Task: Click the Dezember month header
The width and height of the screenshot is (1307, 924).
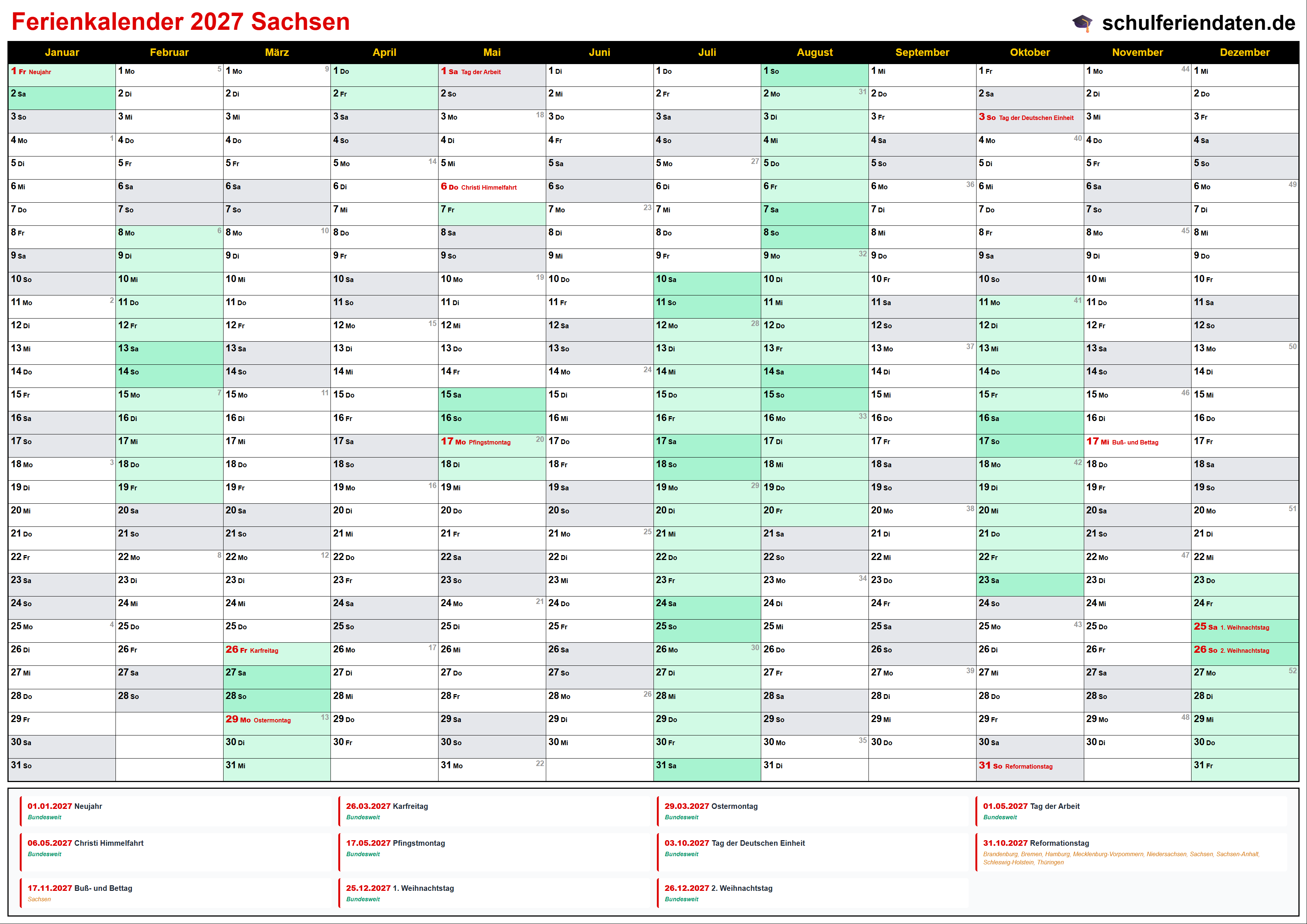Action: pos(1244,53)
